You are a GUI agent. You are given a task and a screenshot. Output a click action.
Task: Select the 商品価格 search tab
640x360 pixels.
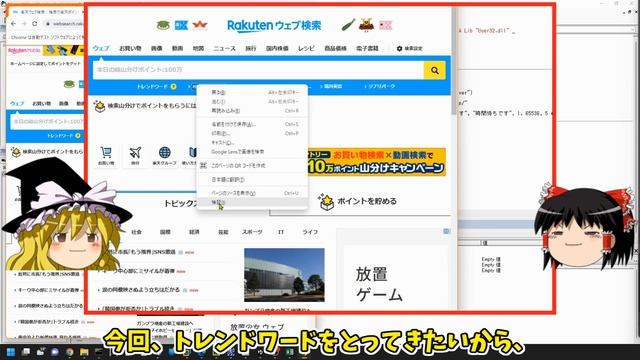(x=336, y=48)
